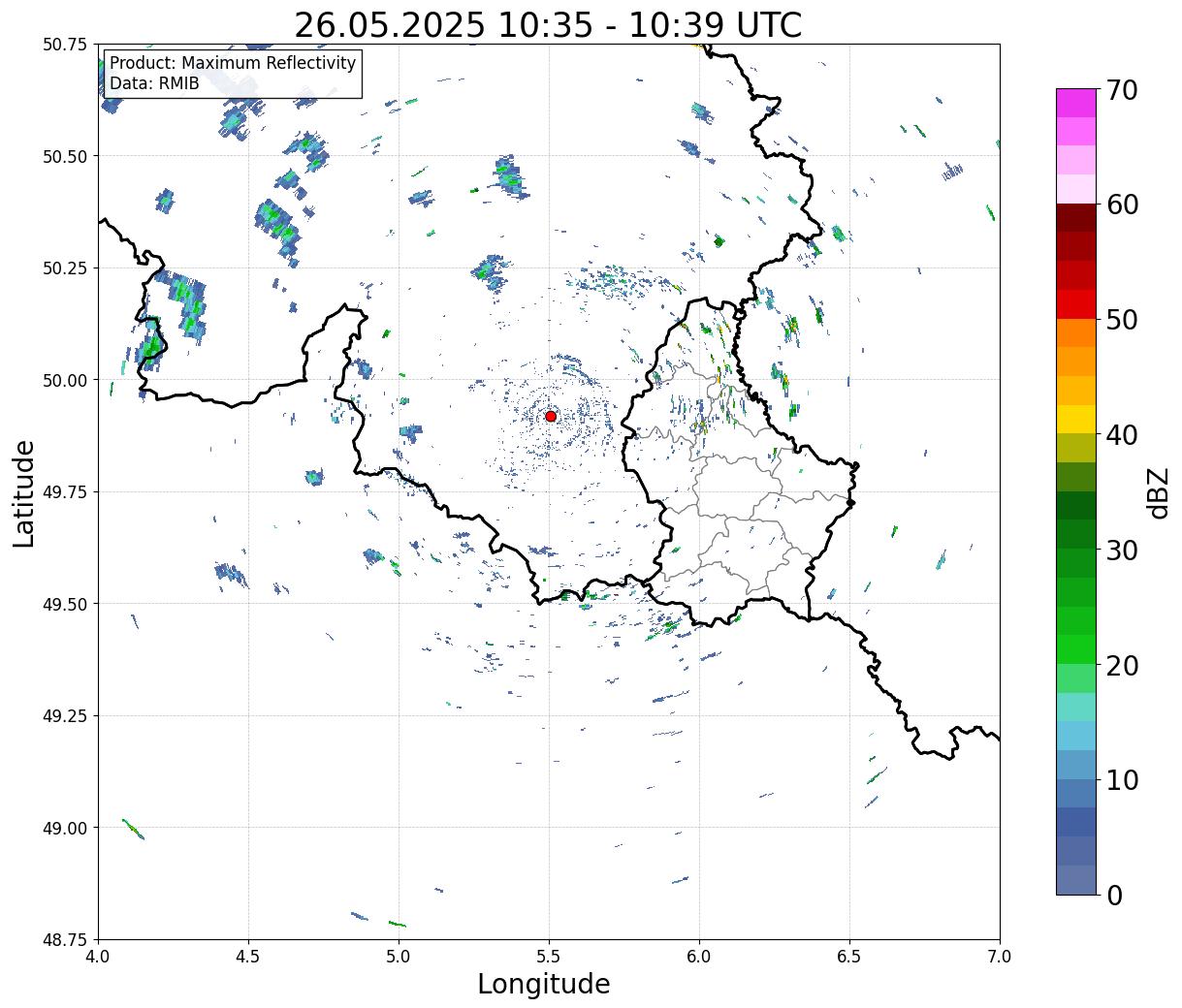This screenshot has height=1008, width=1182.
Task: Click the colorbar tick label 30
Action: click(x=1122, y=550)
